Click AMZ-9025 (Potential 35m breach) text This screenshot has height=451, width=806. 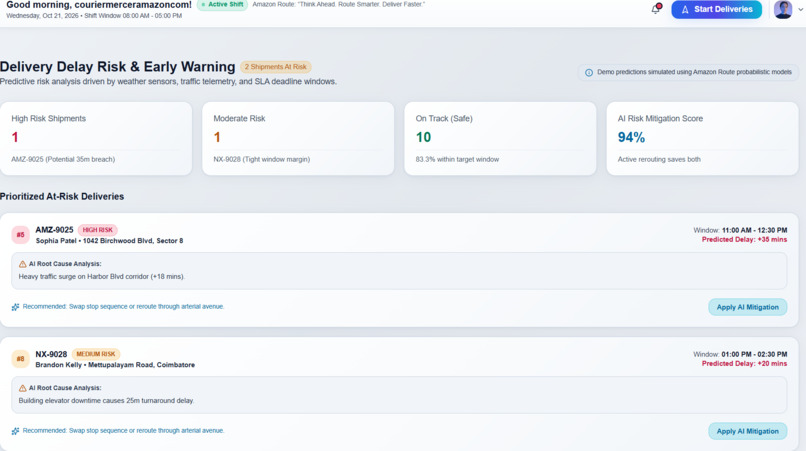63,159
